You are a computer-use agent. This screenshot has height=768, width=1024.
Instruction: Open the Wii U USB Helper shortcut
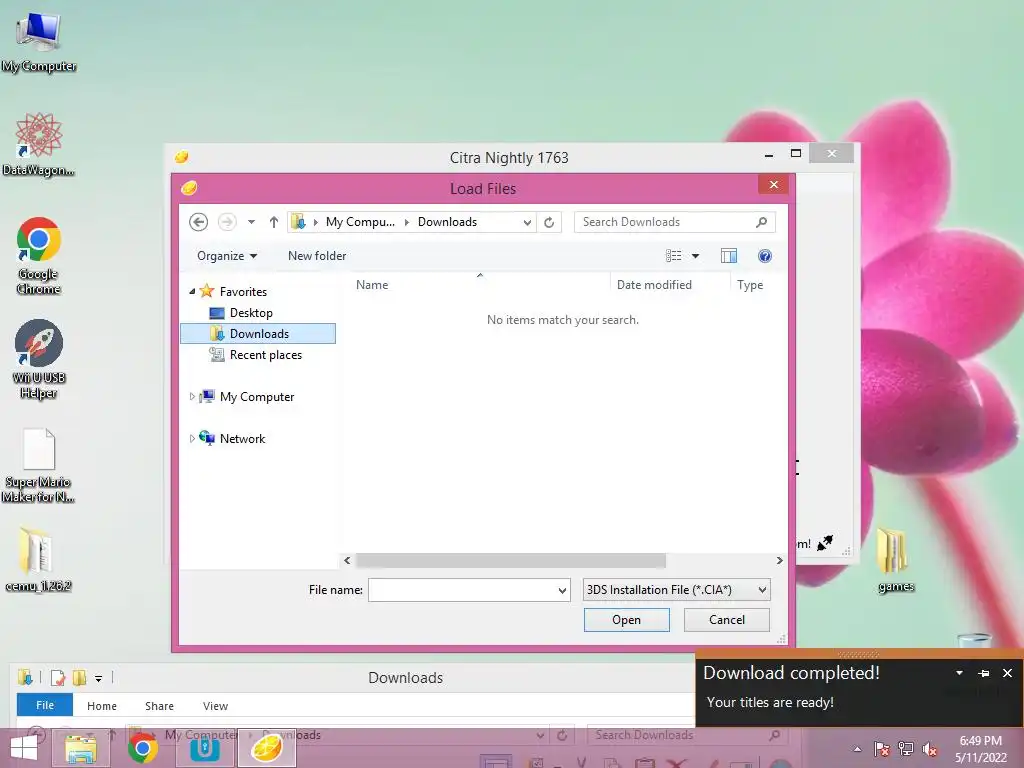[x=39, y=359]
